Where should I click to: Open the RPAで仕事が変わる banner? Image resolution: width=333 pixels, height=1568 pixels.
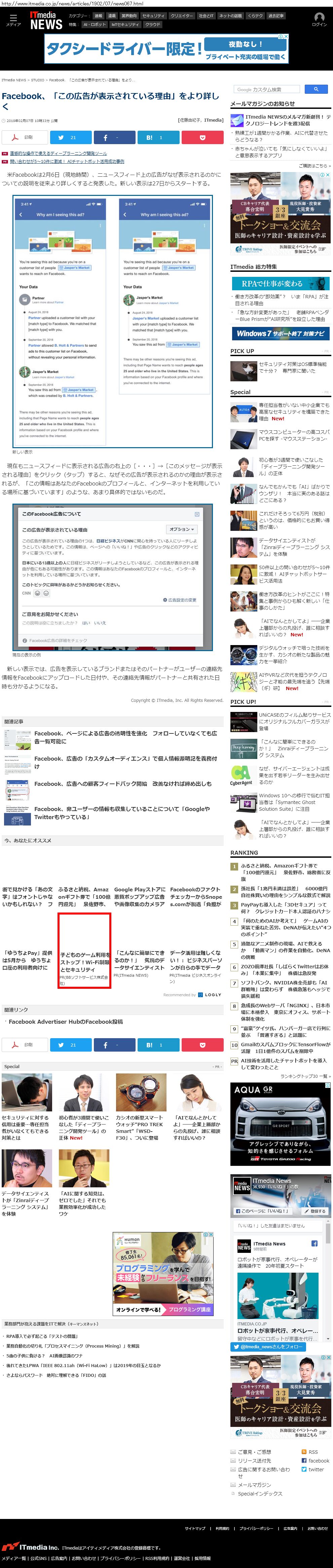coord(281,283)
